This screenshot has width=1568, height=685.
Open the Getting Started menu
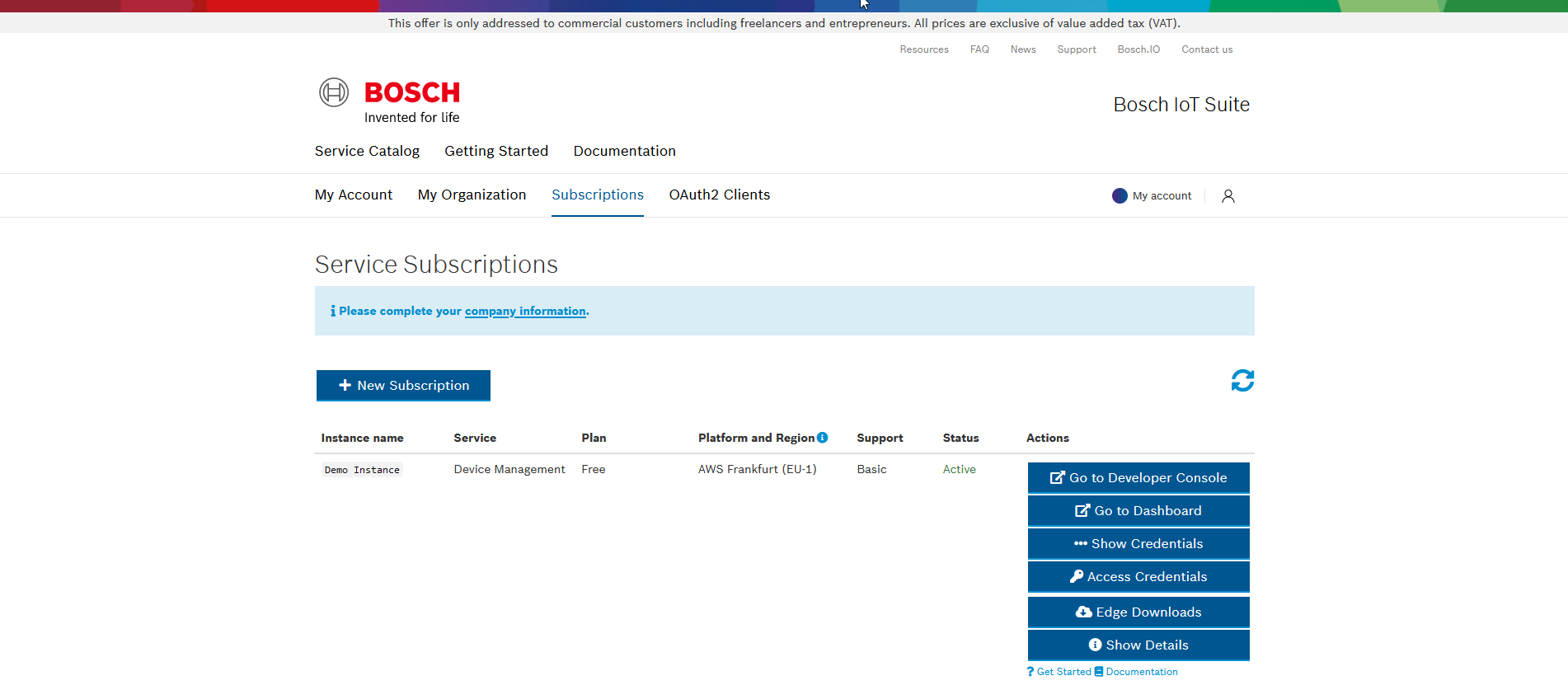(x=496, y=151)
